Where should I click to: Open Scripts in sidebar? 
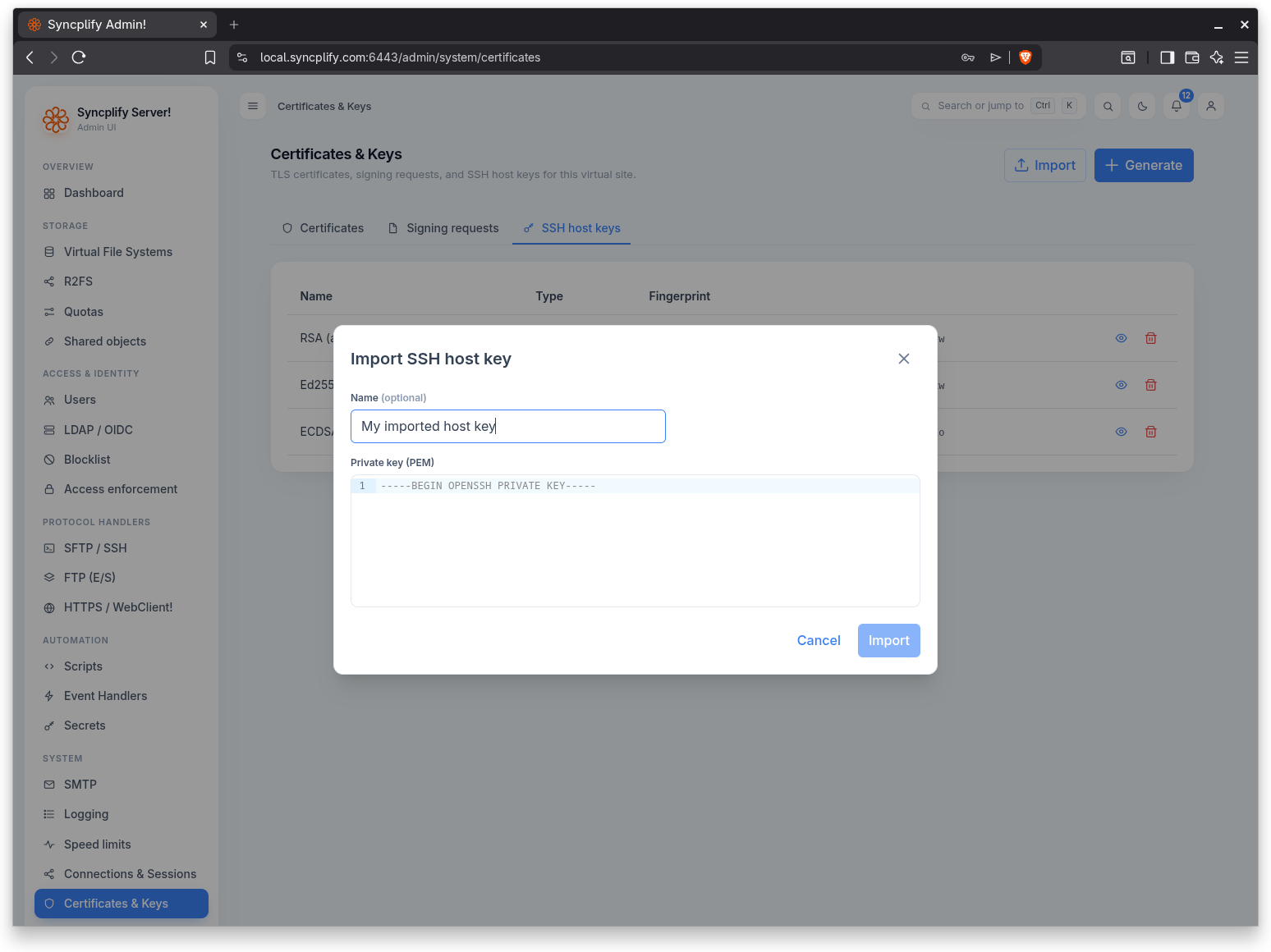(122, 666)
